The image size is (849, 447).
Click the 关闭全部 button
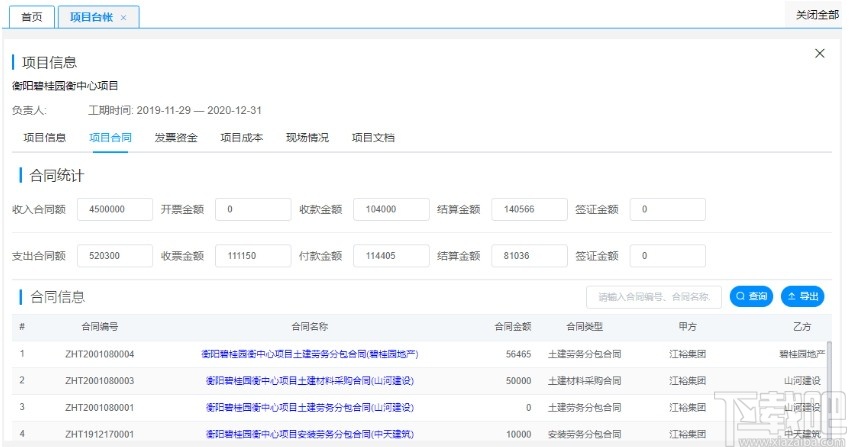click(x=817, y=15)
